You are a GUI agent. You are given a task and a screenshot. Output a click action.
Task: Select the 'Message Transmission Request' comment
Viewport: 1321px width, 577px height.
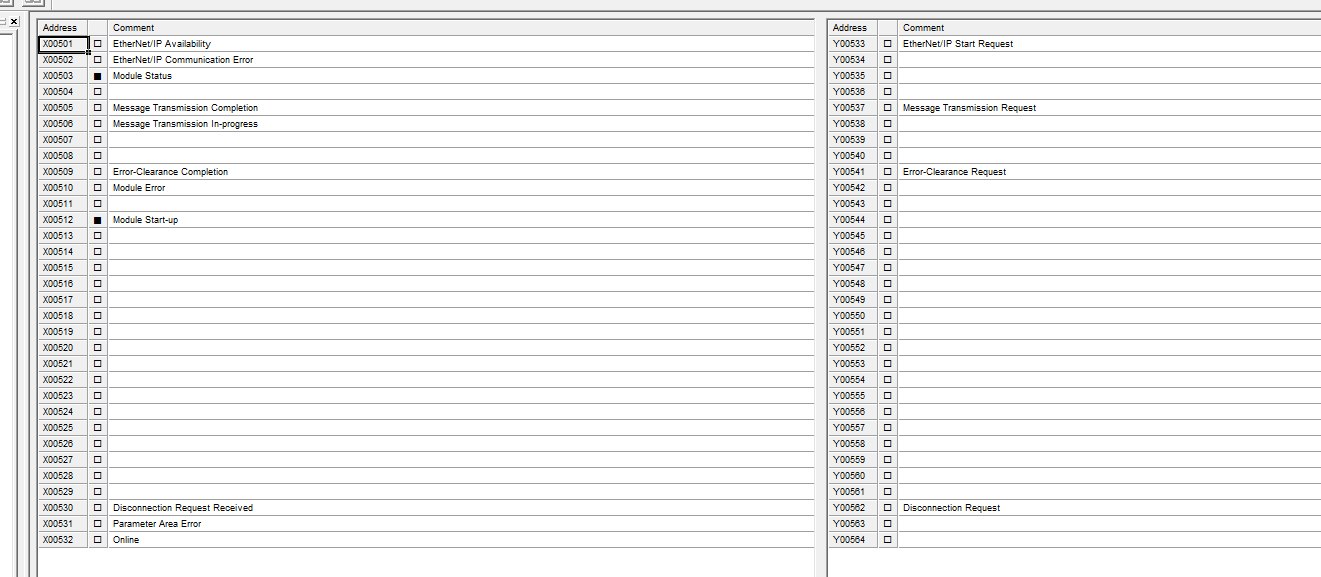coord(969,108)
